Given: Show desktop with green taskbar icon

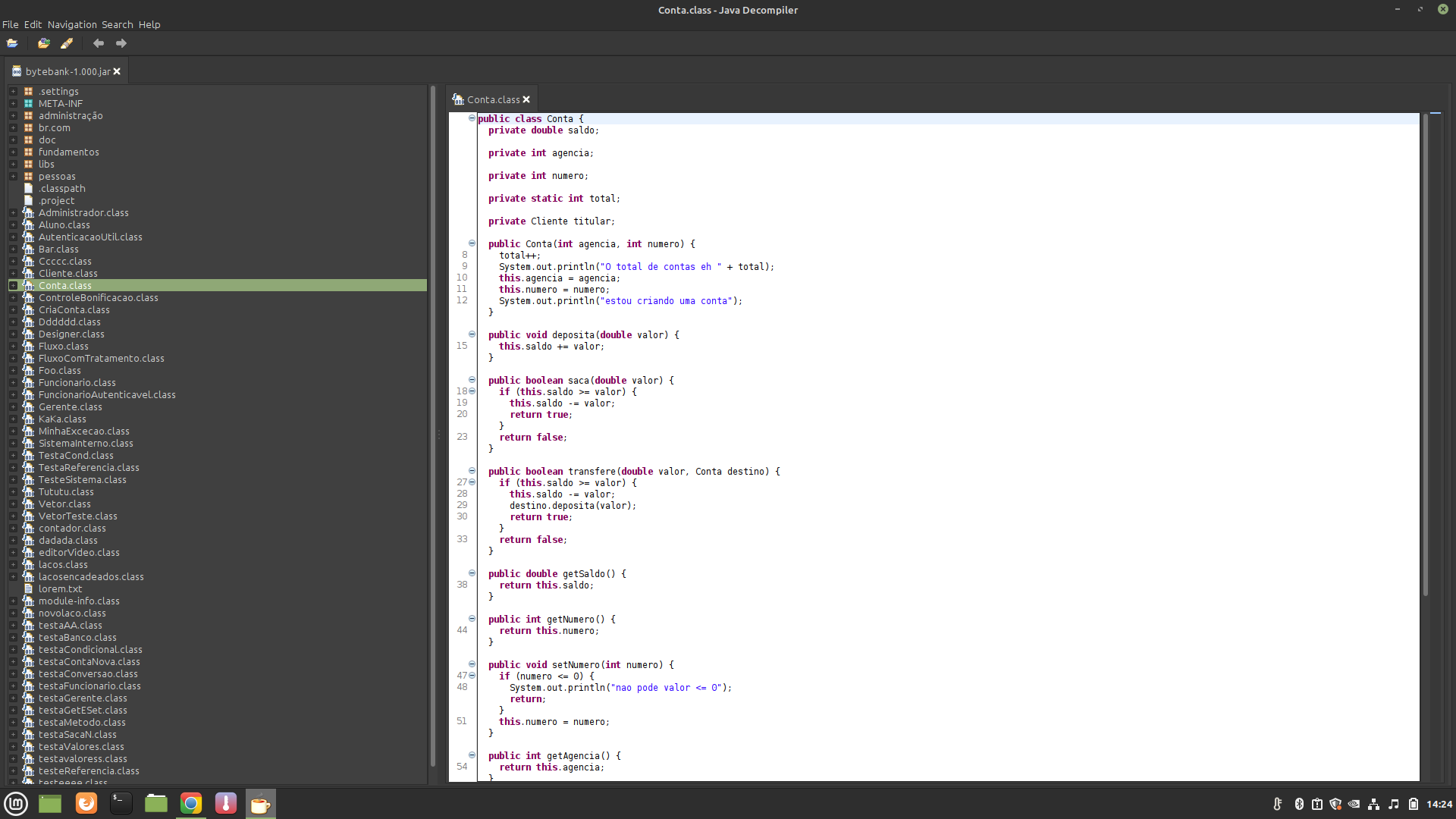Looking at the screenshot, I should 50,803.
